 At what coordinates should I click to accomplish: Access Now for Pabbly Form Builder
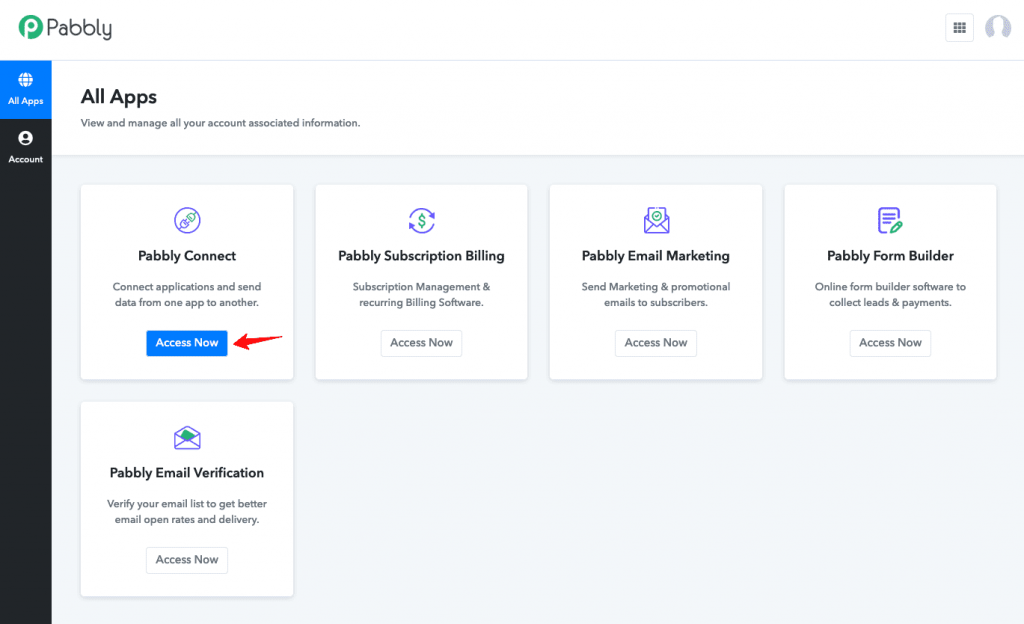click(890, 343)
